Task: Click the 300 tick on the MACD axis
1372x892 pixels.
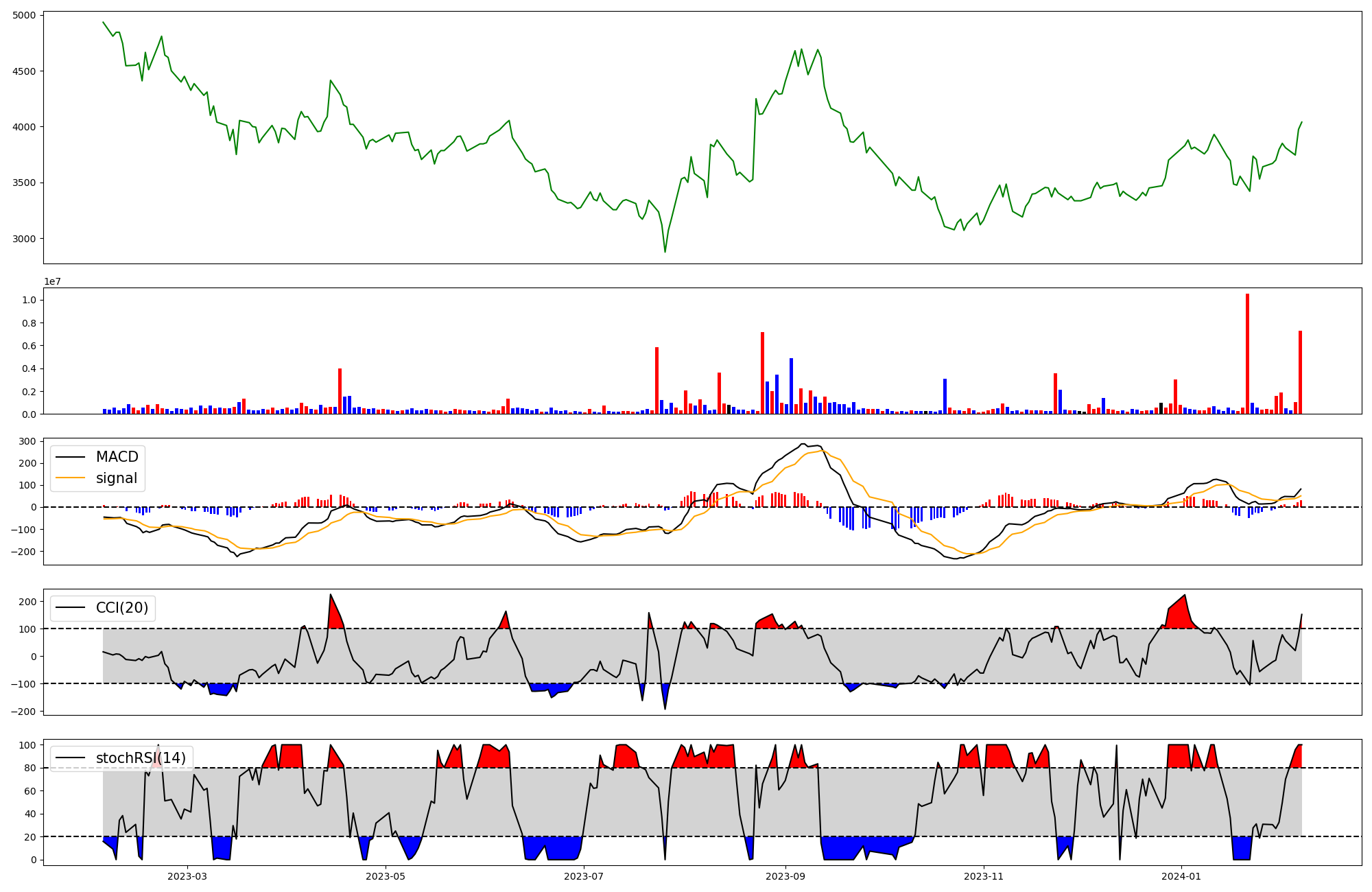Action: [x=27, y=441]
